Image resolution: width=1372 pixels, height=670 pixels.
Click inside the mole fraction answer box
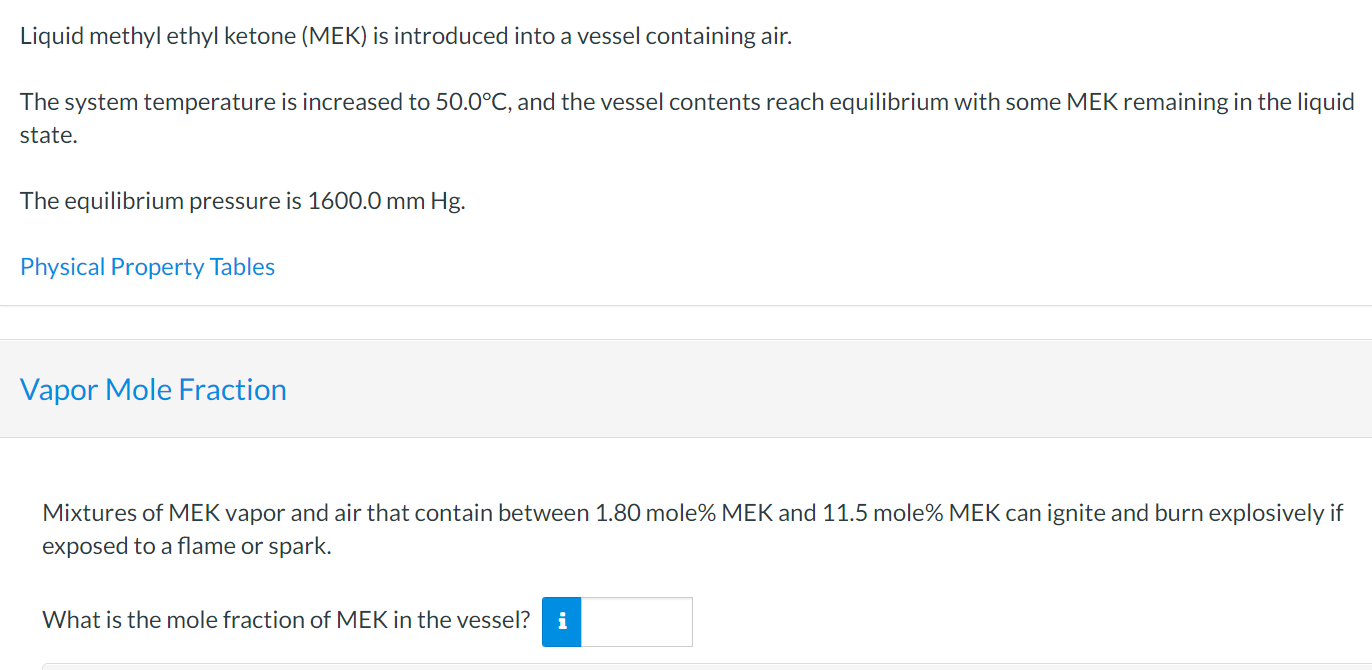click(637, 621)
